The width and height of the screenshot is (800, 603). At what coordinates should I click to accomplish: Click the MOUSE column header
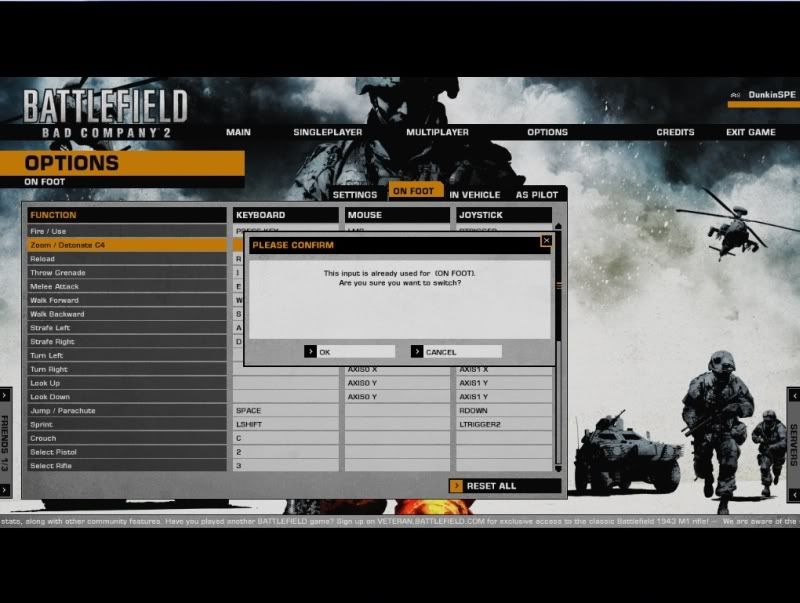tap(397, 215)
